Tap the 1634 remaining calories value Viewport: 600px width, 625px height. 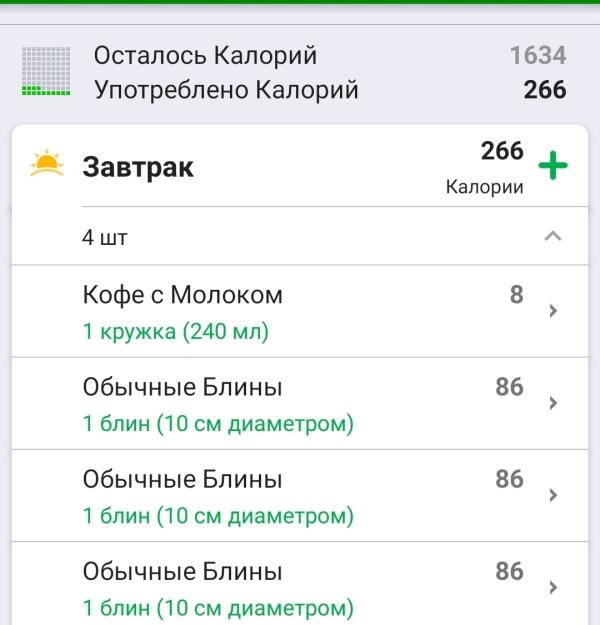click(x=538, y=55)
